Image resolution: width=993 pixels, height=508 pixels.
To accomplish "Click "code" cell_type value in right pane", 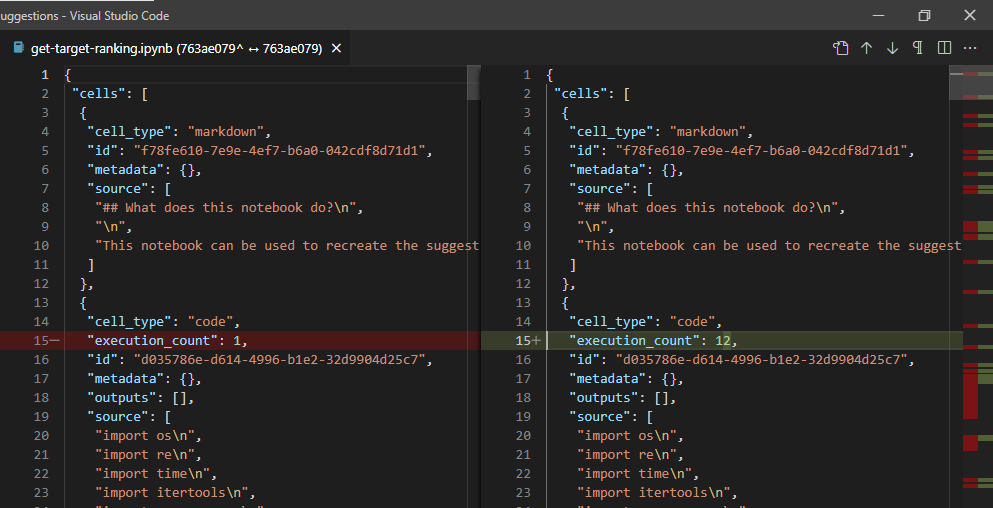I will tap(692, 322).
